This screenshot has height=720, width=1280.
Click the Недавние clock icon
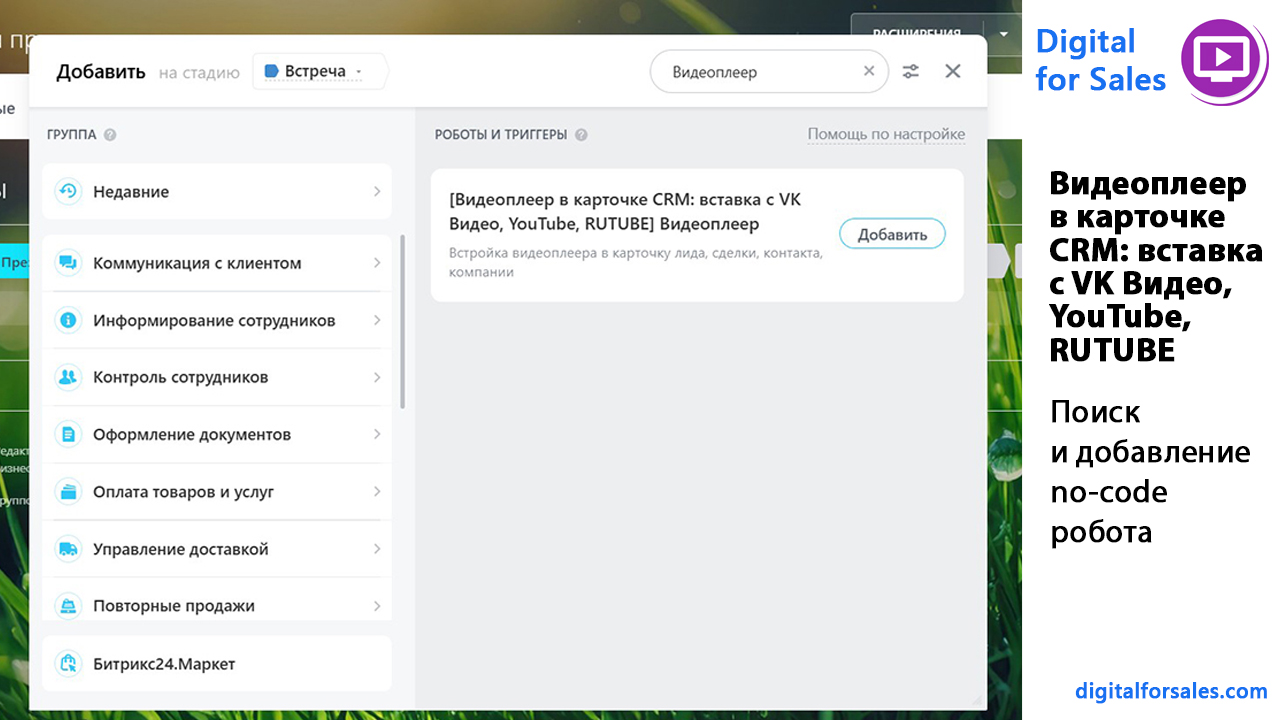68,191
